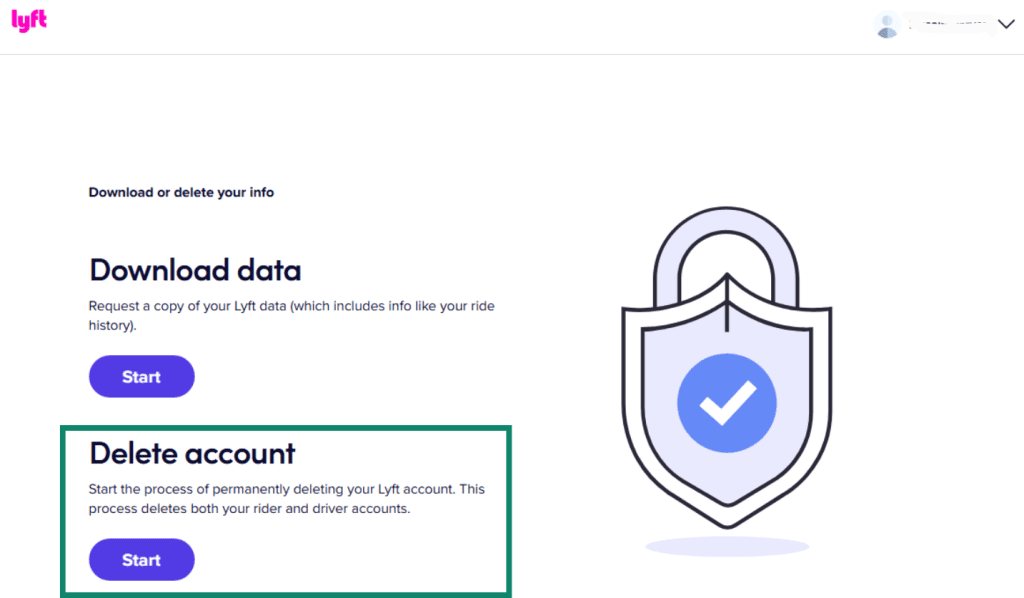The height and width of the screenshot is (598, 1024).
Task: Start the Download data request
Action: click(x=141, y=376)
